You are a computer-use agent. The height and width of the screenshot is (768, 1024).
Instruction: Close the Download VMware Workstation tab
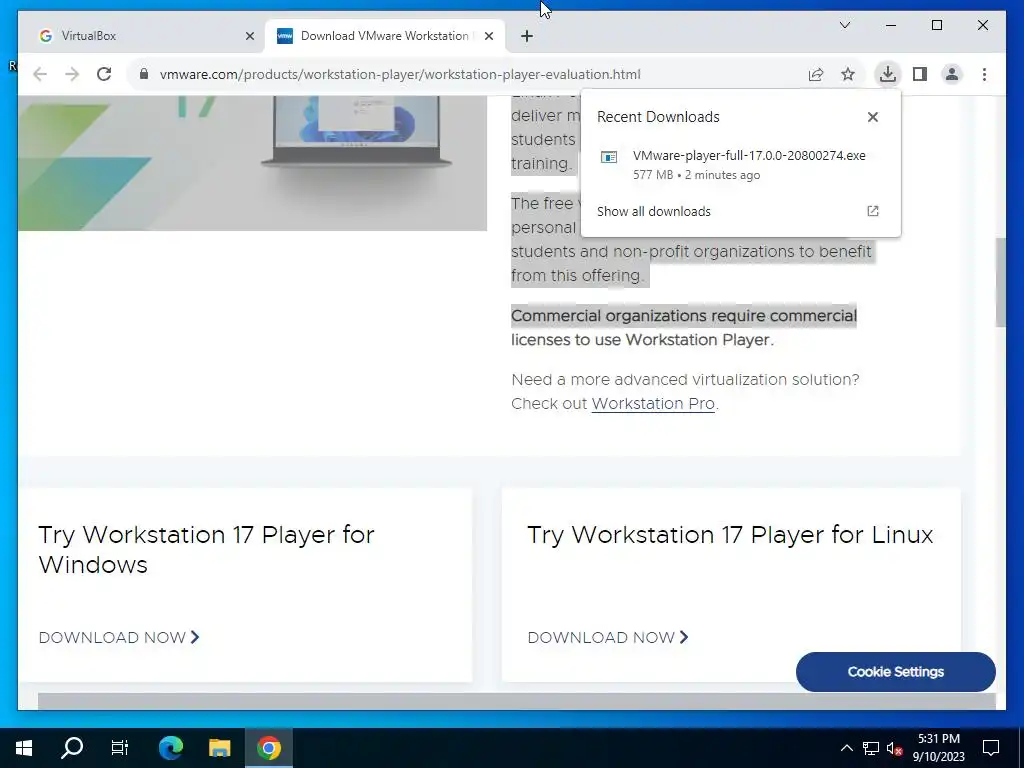click(488, 36)
